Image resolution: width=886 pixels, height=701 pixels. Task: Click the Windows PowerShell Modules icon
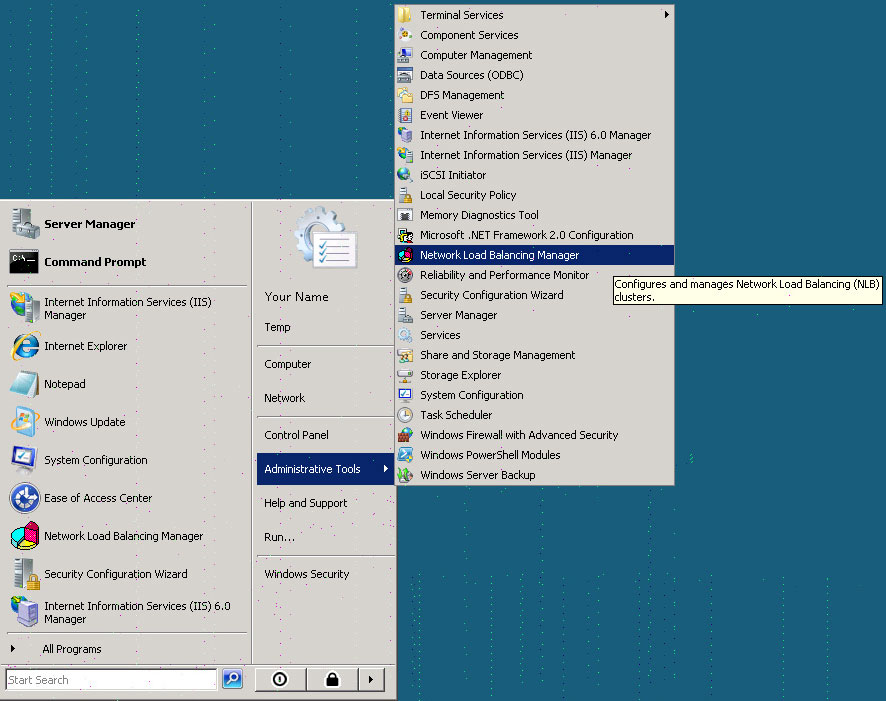coord(405,455)
